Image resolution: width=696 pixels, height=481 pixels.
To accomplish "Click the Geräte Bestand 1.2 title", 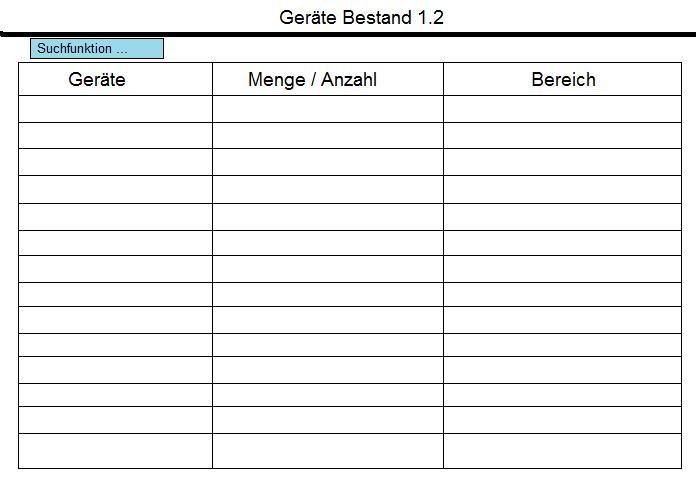I will coord(361,18).
